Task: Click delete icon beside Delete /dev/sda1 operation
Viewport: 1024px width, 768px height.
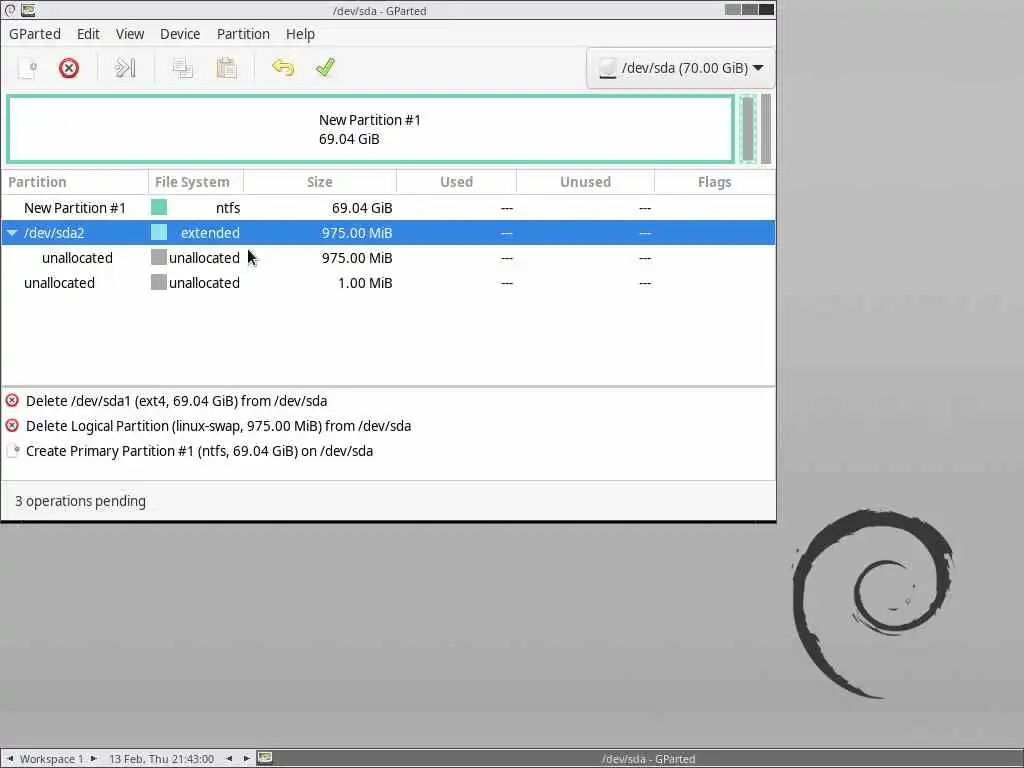Action: [x=12, y=400]
